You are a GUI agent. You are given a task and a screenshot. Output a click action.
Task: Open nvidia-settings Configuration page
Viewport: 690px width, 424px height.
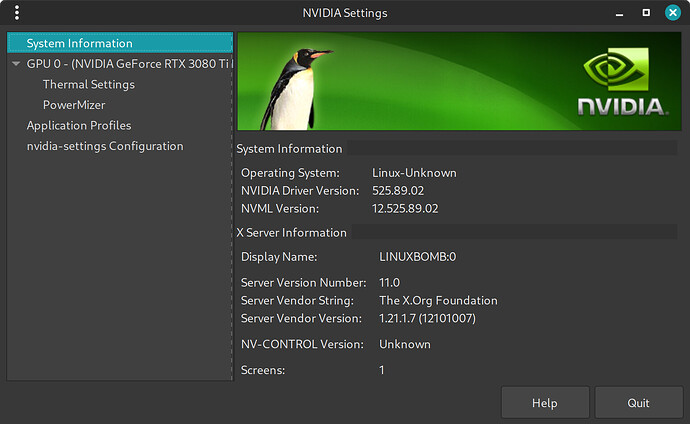(x=105, y=146)
